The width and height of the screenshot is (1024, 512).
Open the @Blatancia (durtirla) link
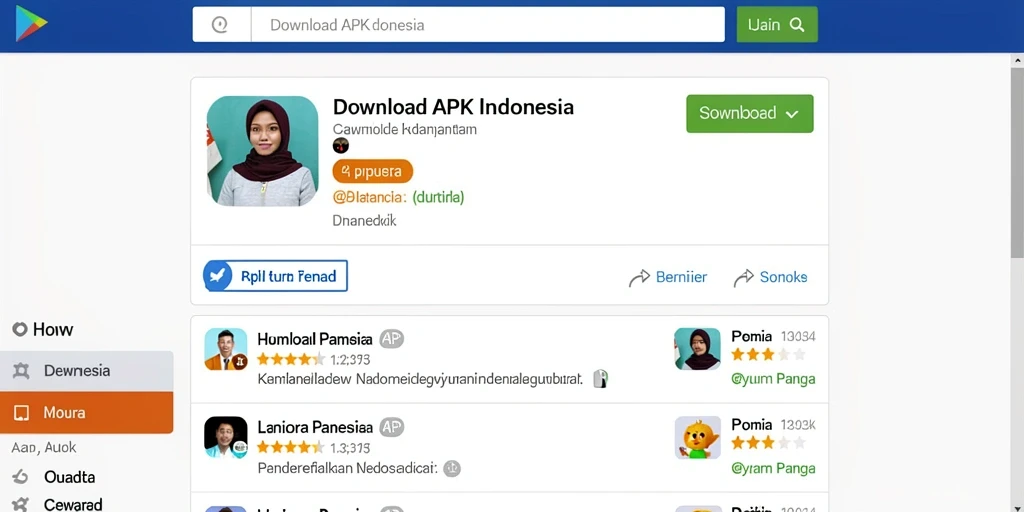tap(398, 197)
